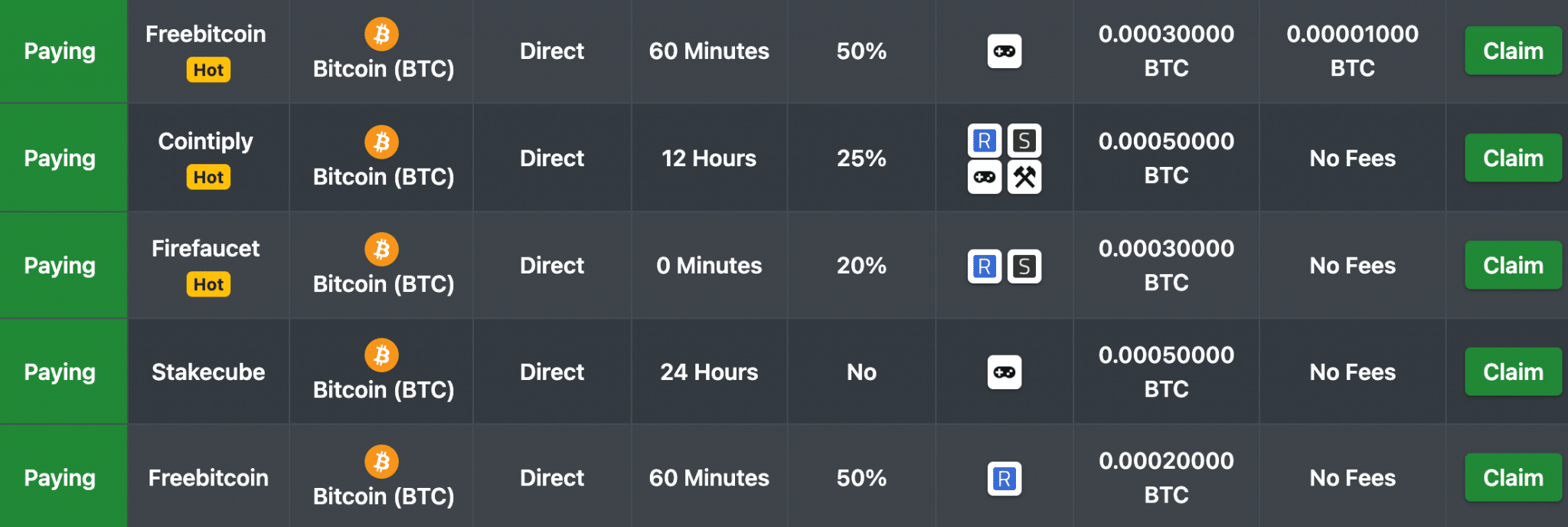This screenshot has width=1568, height=527.
Task: Click the green Paying status in Stakecube row
Action: point(60,372)
